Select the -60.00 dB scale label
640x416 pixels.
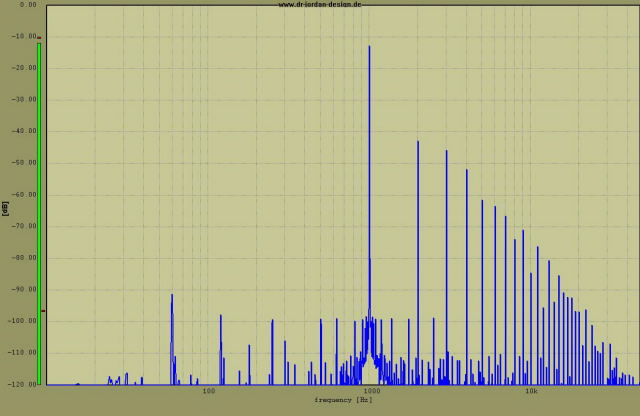tap(23, 195)
